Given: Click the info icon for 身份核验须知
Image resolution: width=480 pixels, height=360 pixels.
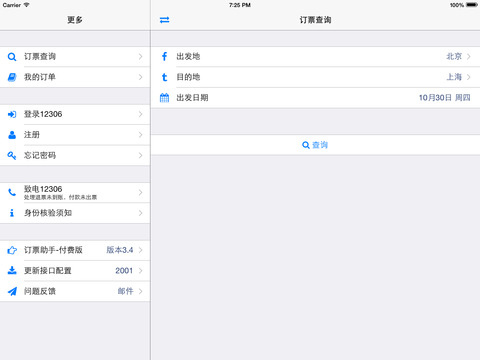Looking at the screenshot, I should point(12,213).
